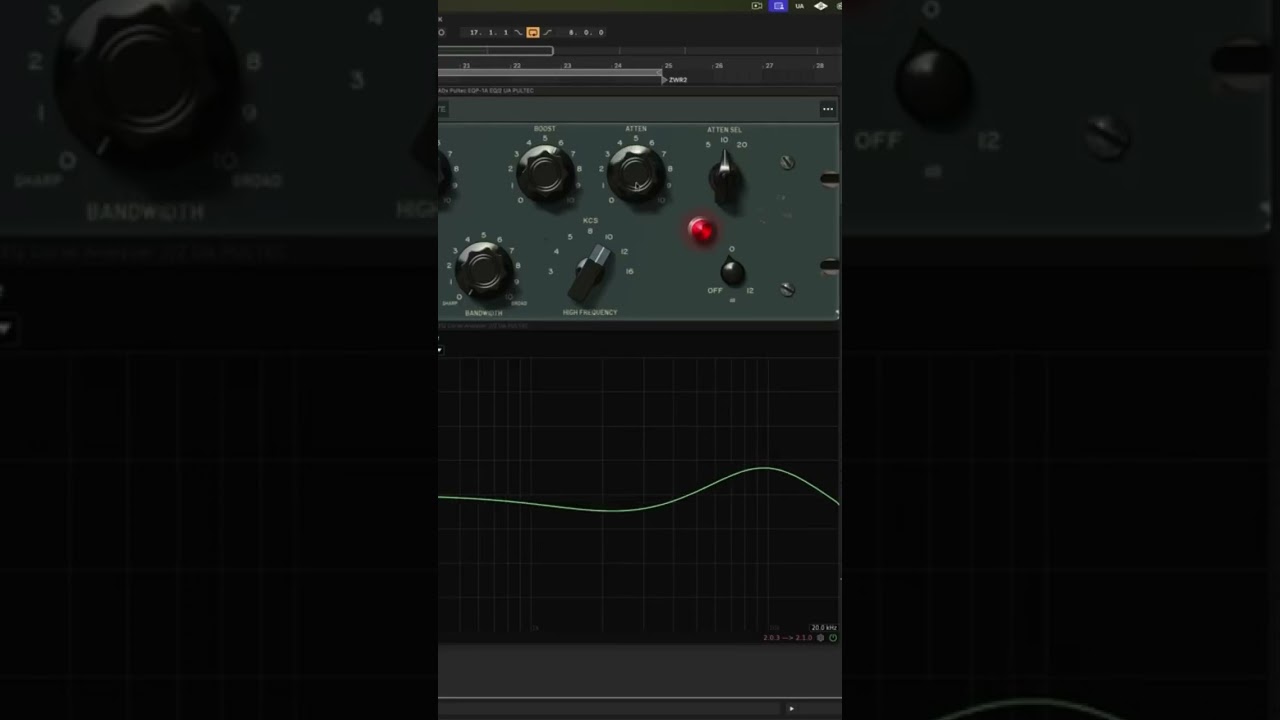Click the overview zoom bar above the ruler

[x=496, y=51]
